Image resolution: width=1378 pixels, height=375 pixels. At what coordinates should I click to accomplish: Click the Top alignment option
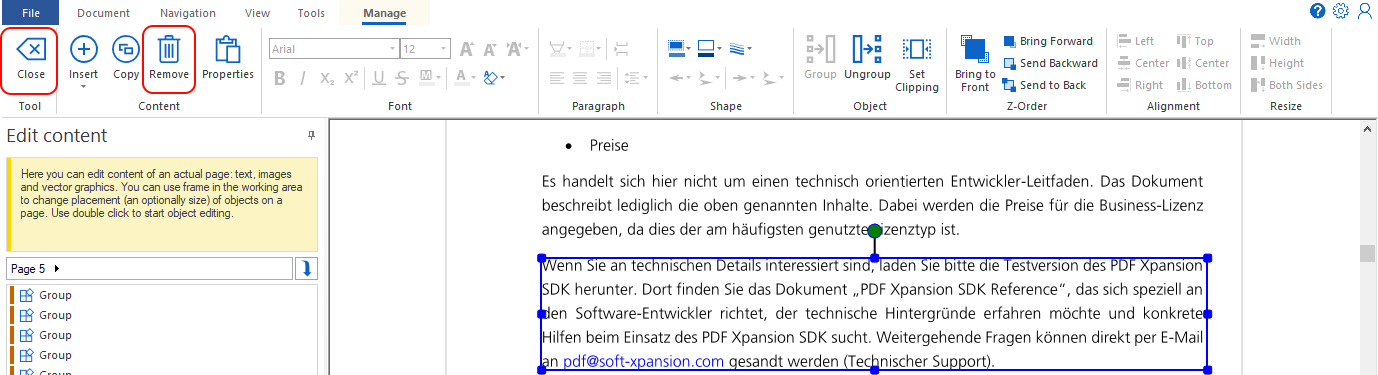click(1195, 41)
